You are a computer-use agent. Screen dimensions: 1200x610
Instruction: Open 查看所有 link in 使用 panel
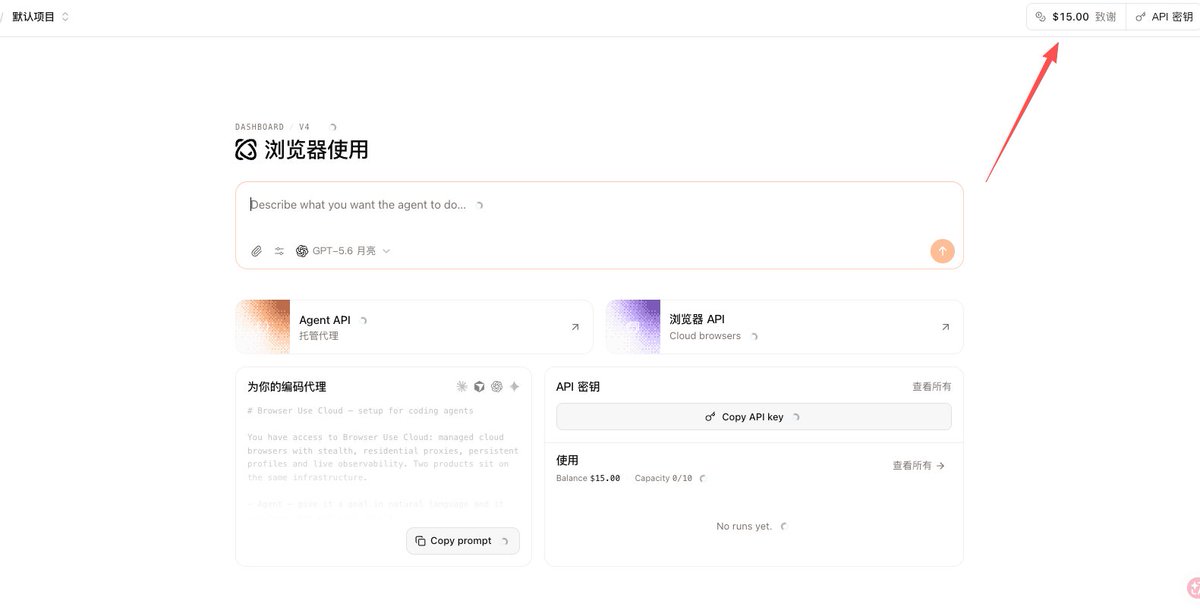click(918, 466)
